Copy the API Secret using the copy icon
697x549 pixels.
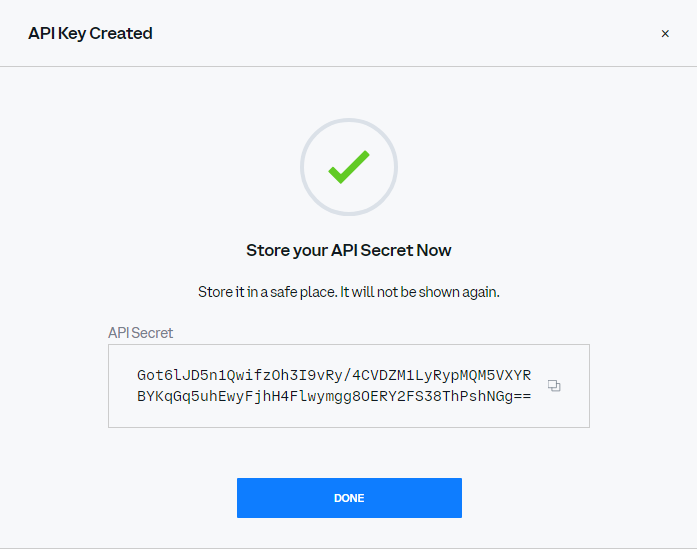[554, 385]
